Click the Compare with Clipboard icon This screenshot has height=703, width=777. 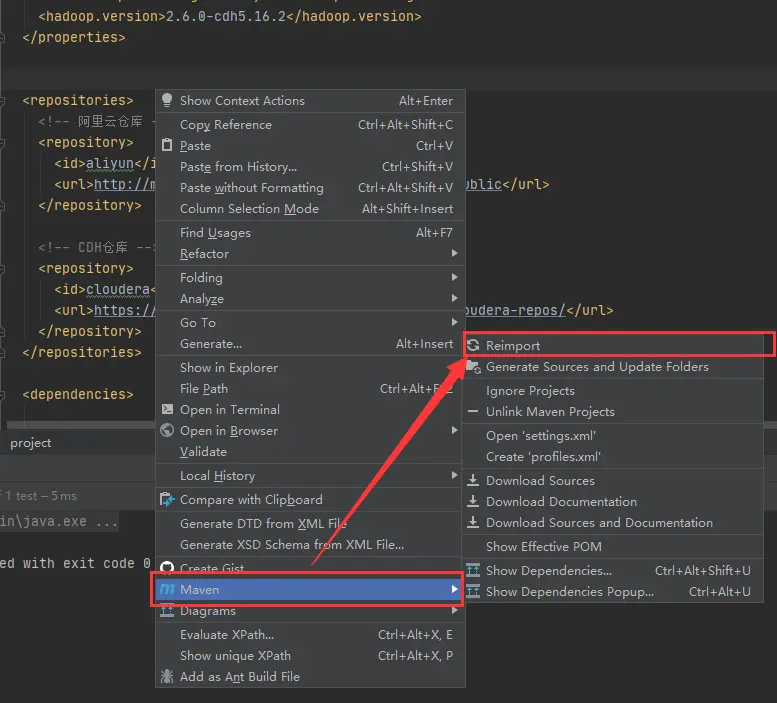pyautogui.click(x=167, y=499)
